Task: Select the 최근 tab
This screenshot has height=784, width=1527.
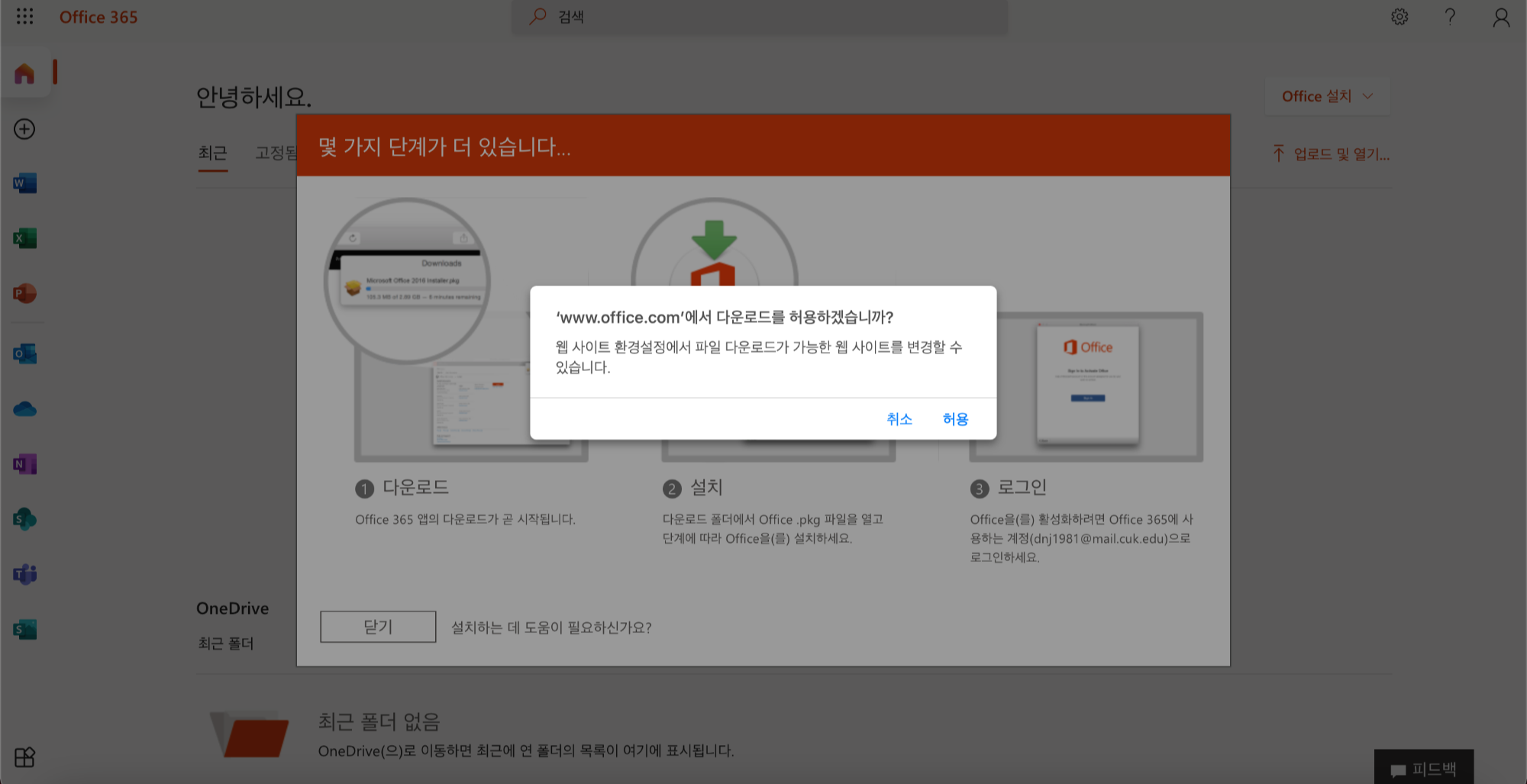Action: pyautogui.click(x=212, y=153)
